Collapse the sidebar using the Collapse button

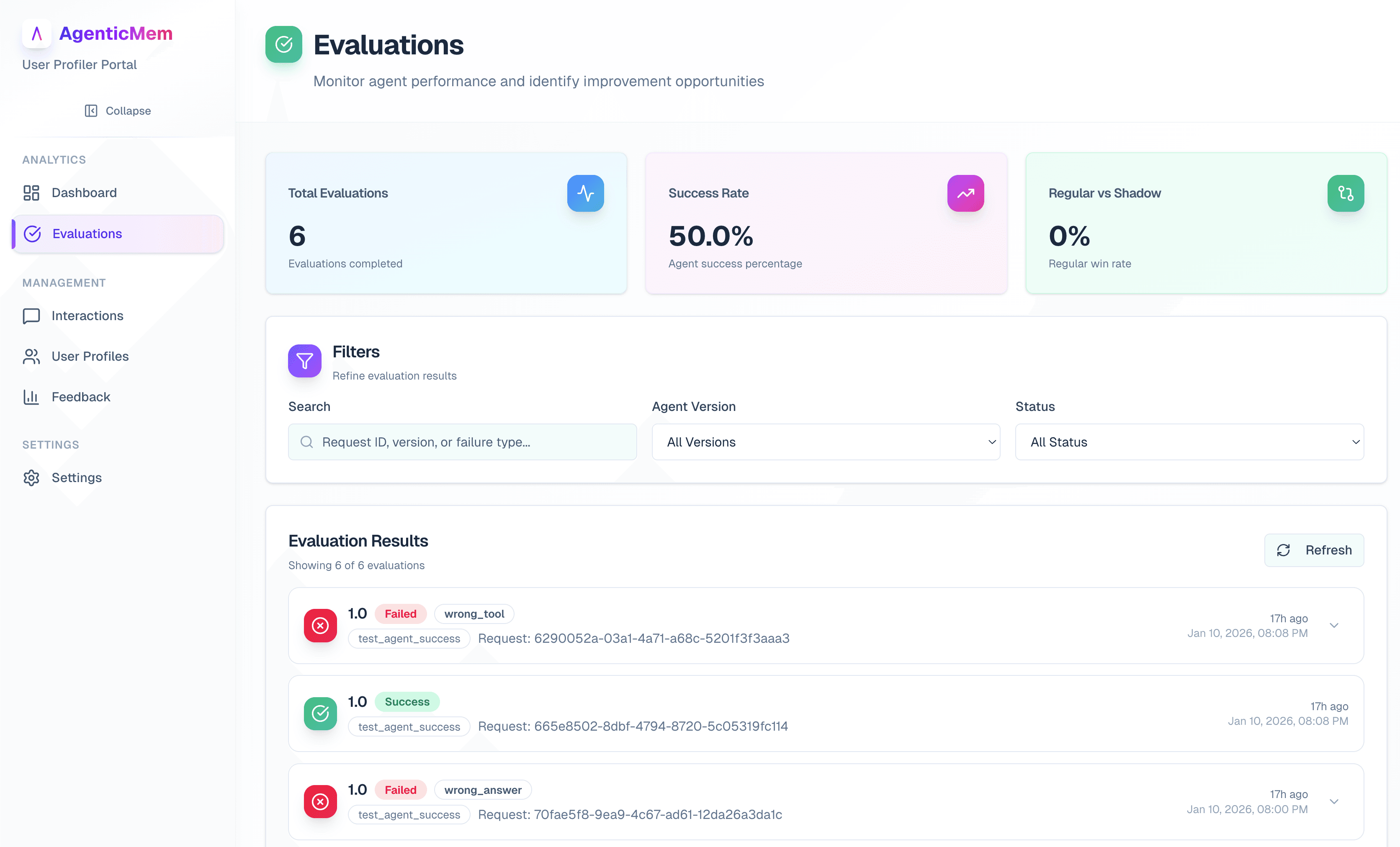point(117,110)
